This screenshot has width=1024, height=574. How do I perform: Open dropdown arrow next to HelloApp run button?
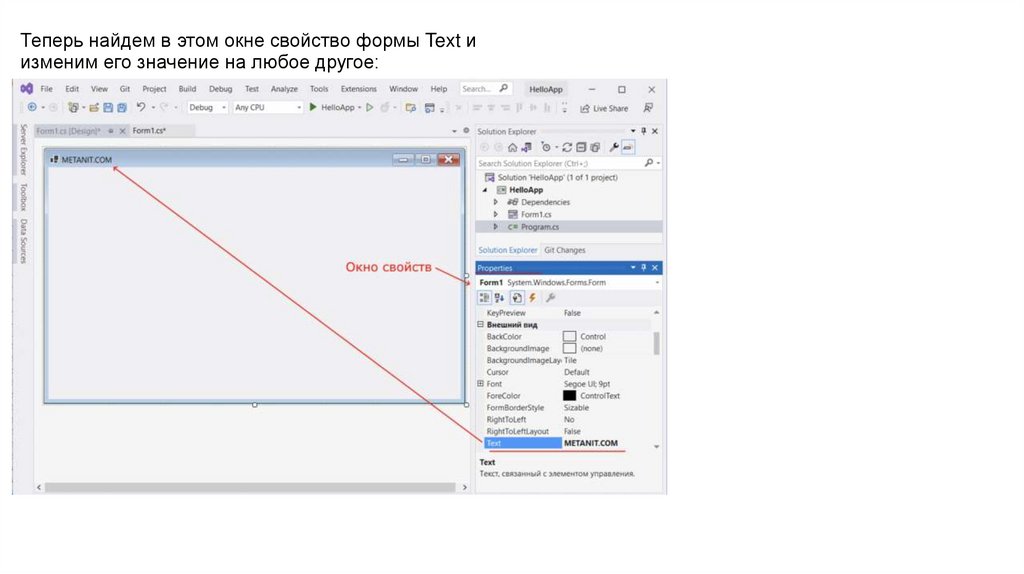pyautogui.click(x=359, y=108)
